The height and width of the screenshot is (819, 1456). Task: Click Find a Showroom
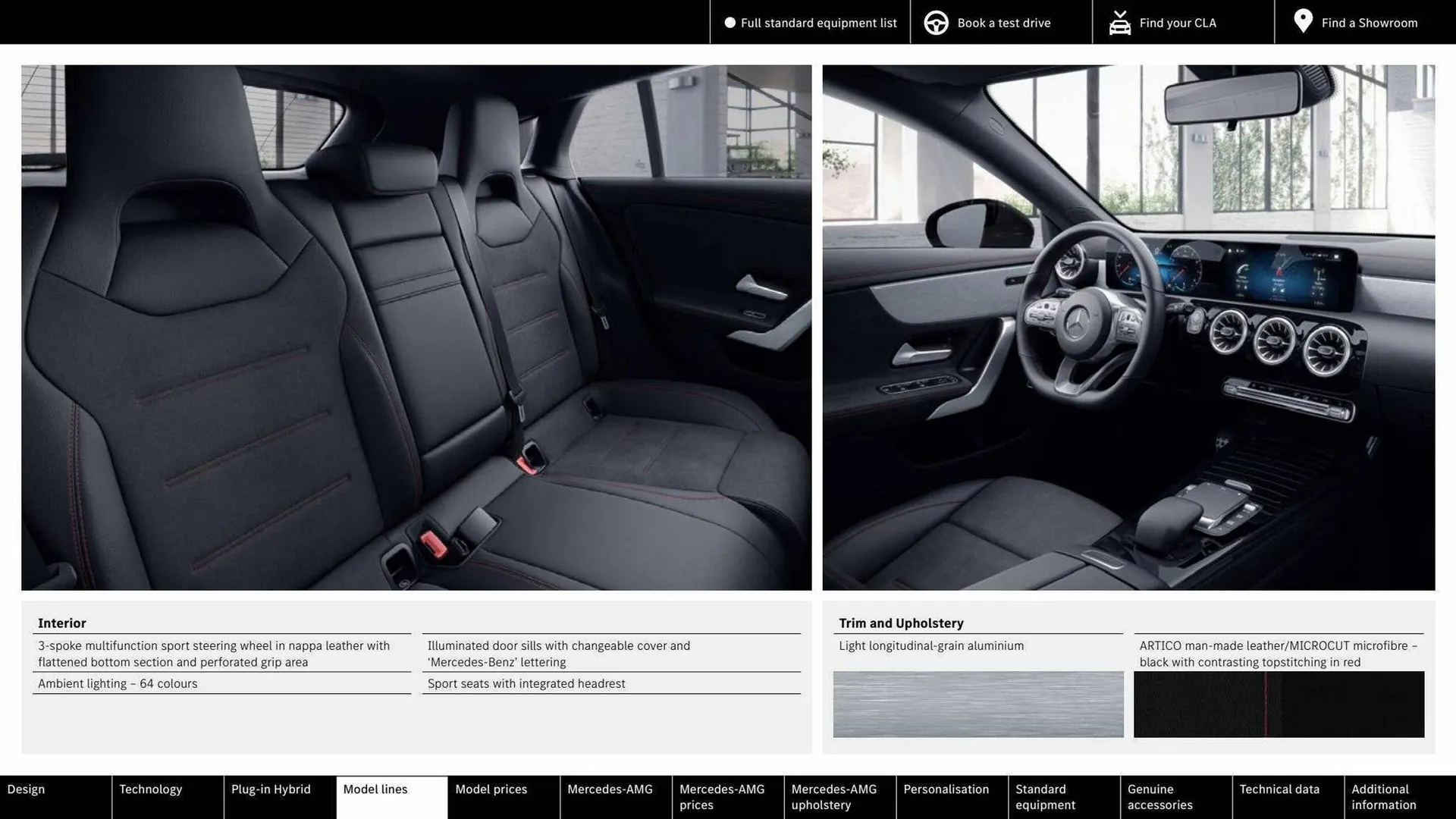coord(1370,22)
